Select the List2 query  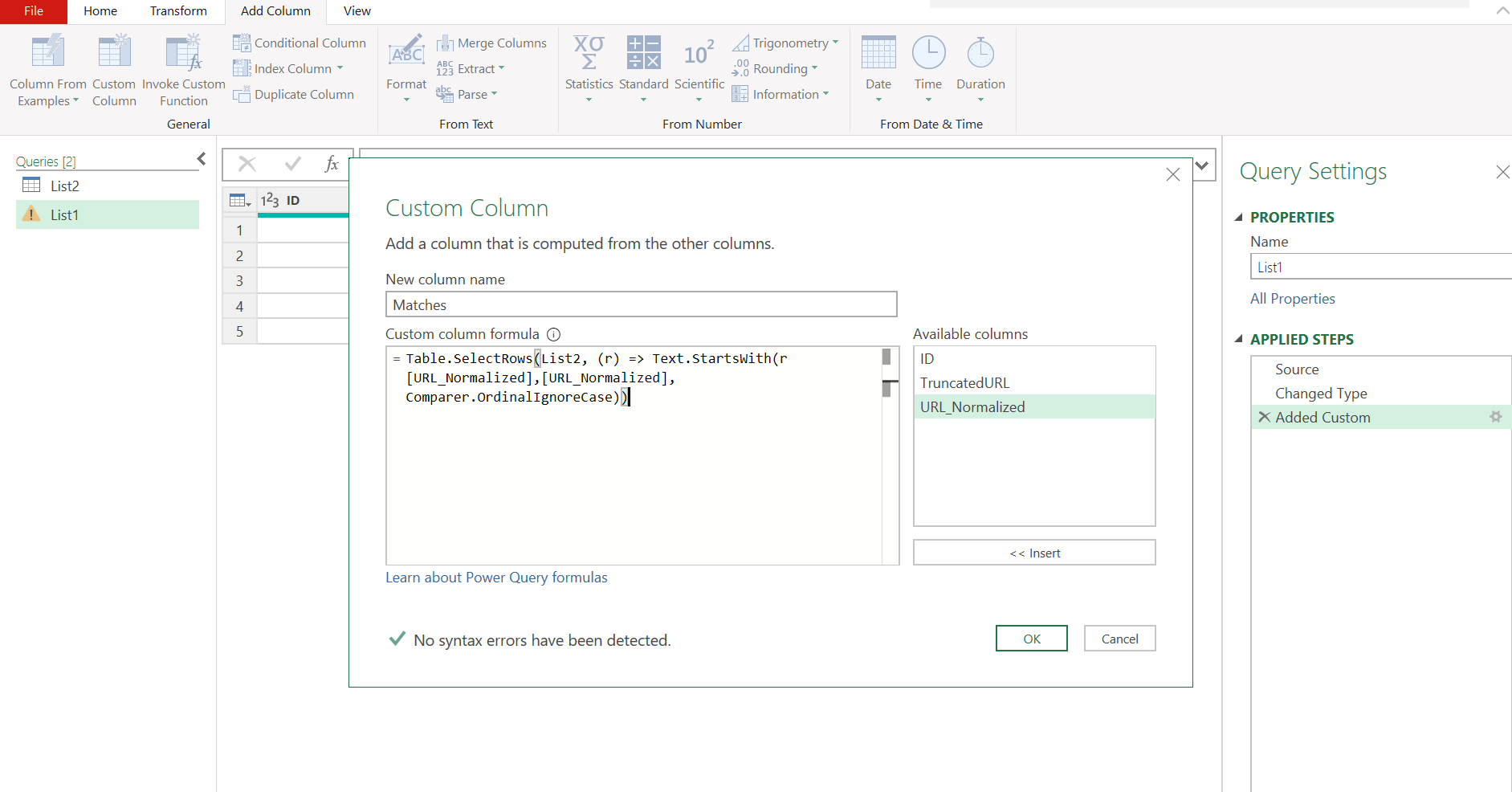tap(108, 186)
